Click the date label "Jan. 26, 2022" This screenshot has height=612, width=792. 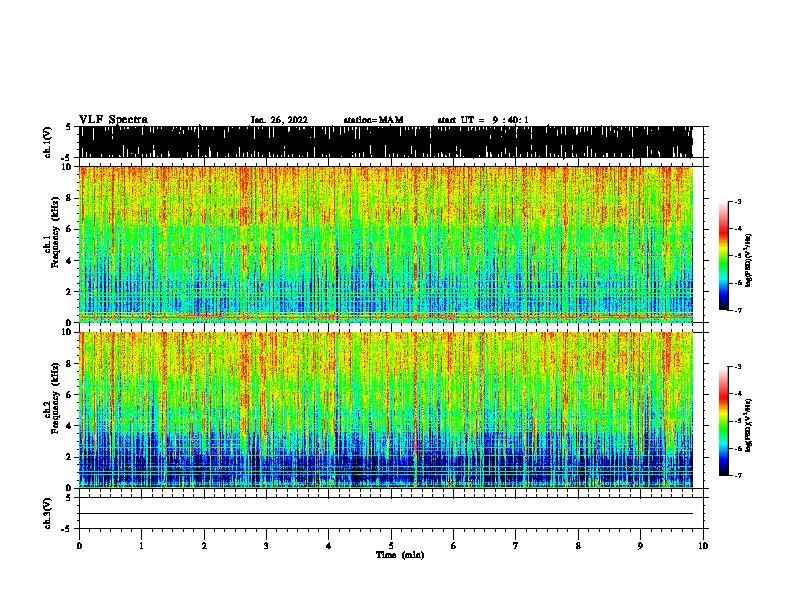pyautogui.click(x=279, y=120)
